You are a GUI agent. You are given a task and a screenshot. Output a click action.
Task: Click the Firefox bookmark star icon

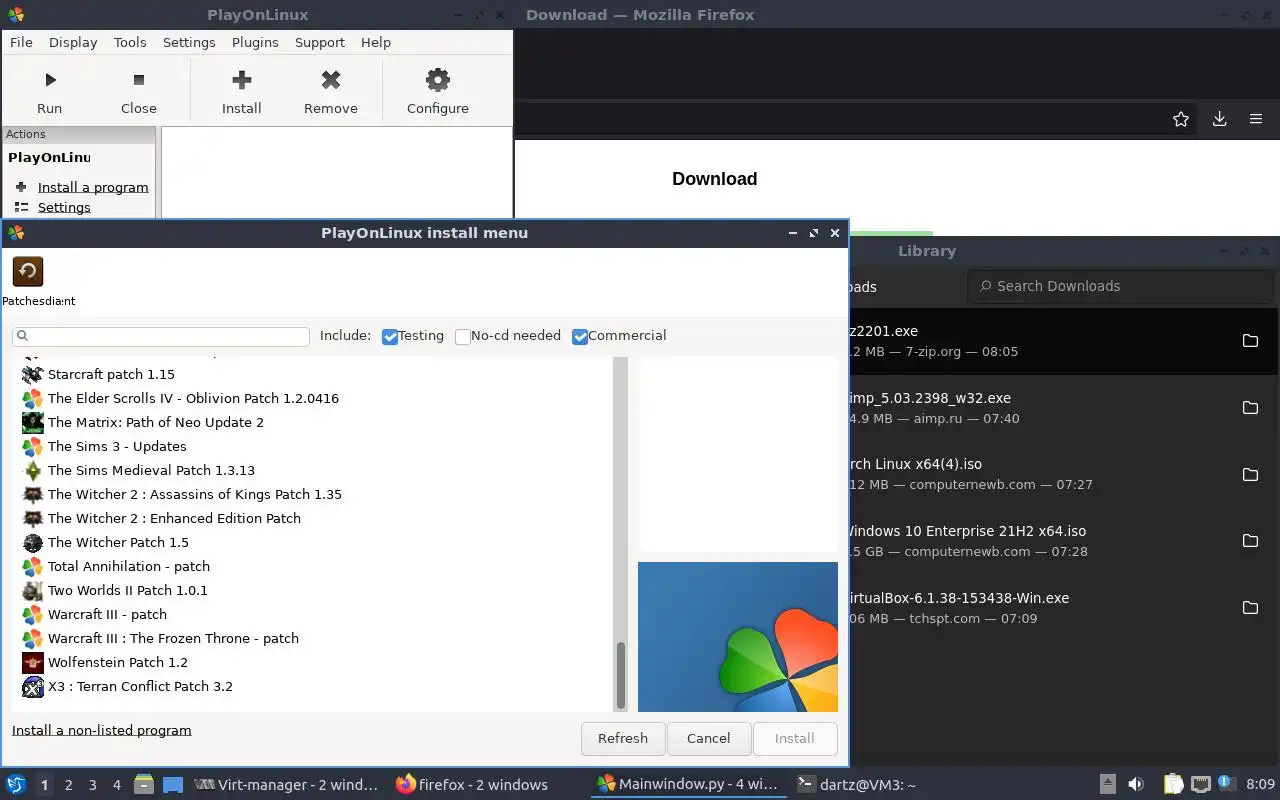click(x=1181, y=119)
